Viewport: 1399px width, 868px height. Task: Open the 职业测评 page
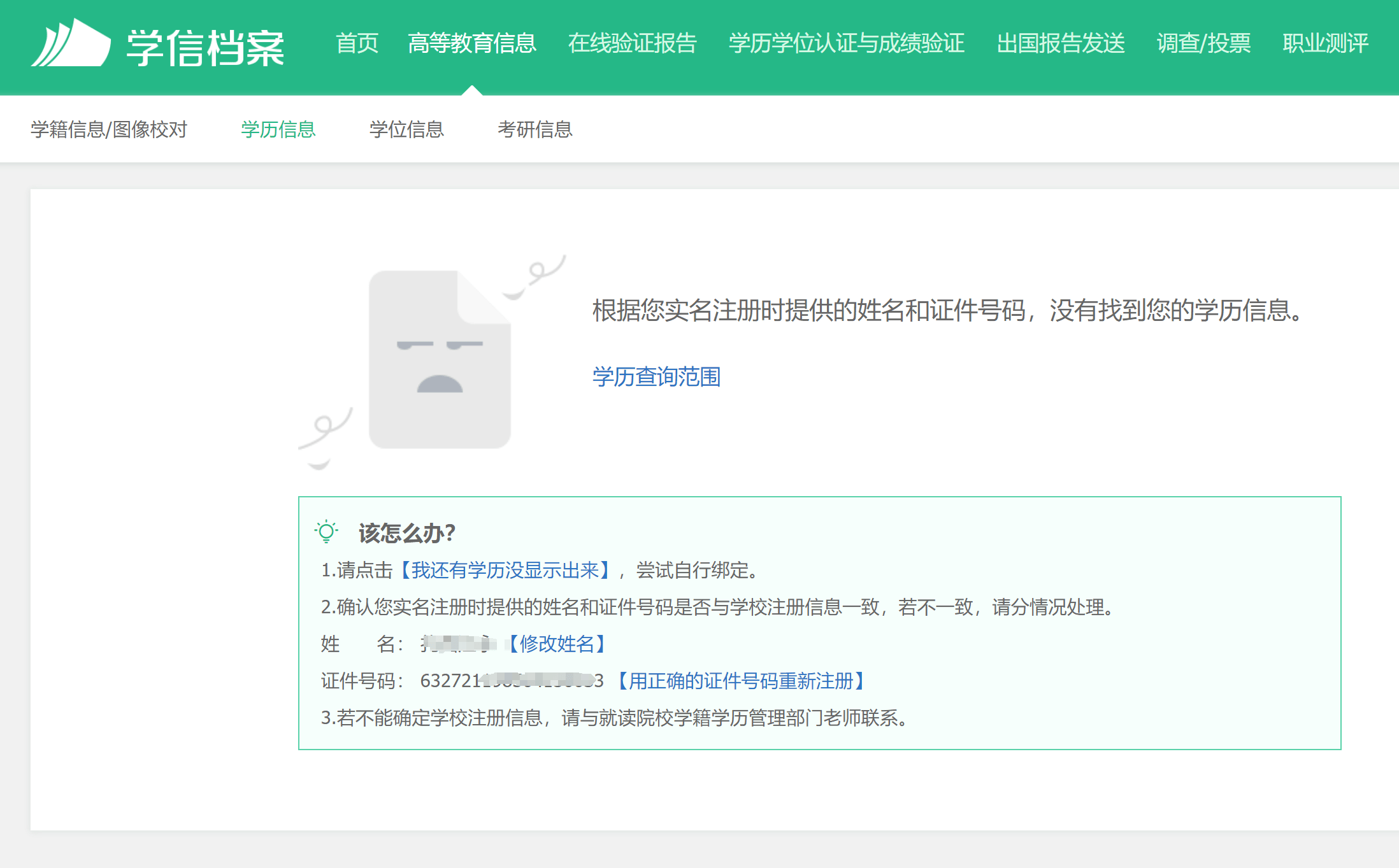point(1325,43)
